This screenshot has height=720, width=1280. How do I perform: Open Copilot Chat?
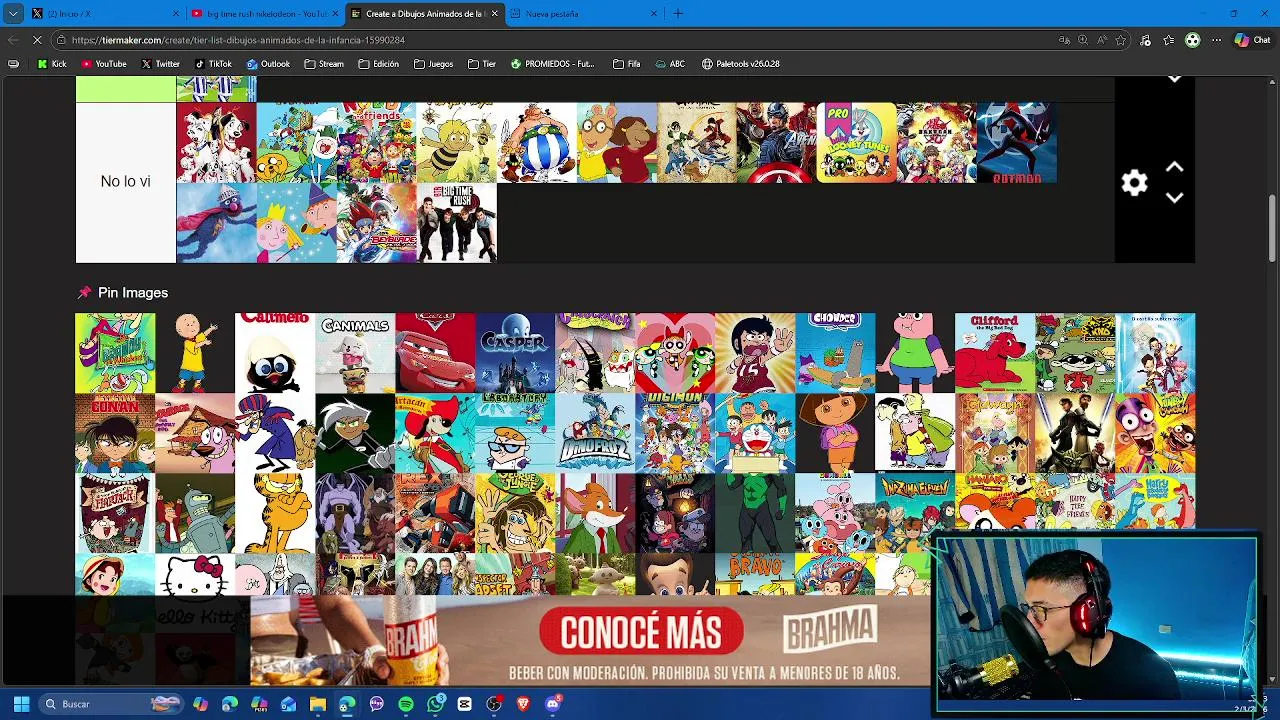coord(1251,40)
